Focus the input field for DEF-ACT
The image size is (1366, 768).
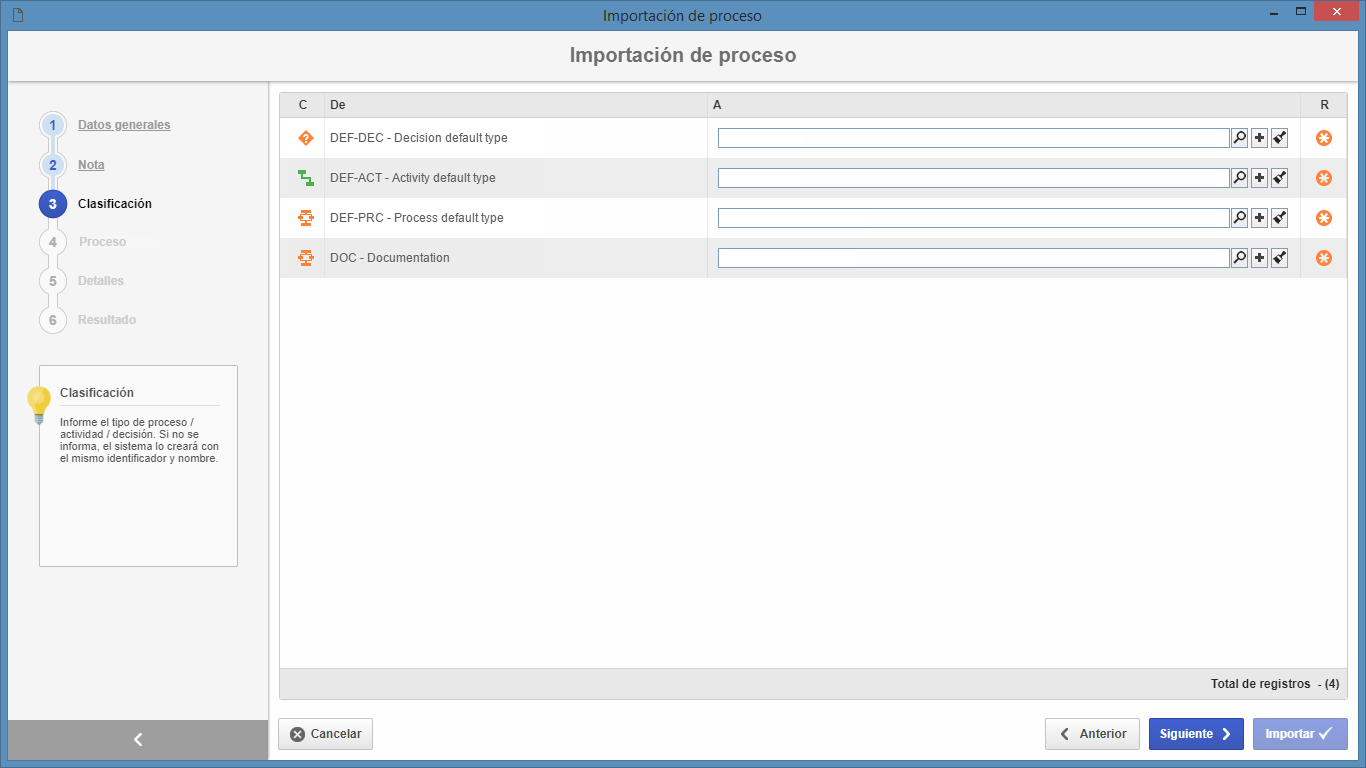point(973,178)
